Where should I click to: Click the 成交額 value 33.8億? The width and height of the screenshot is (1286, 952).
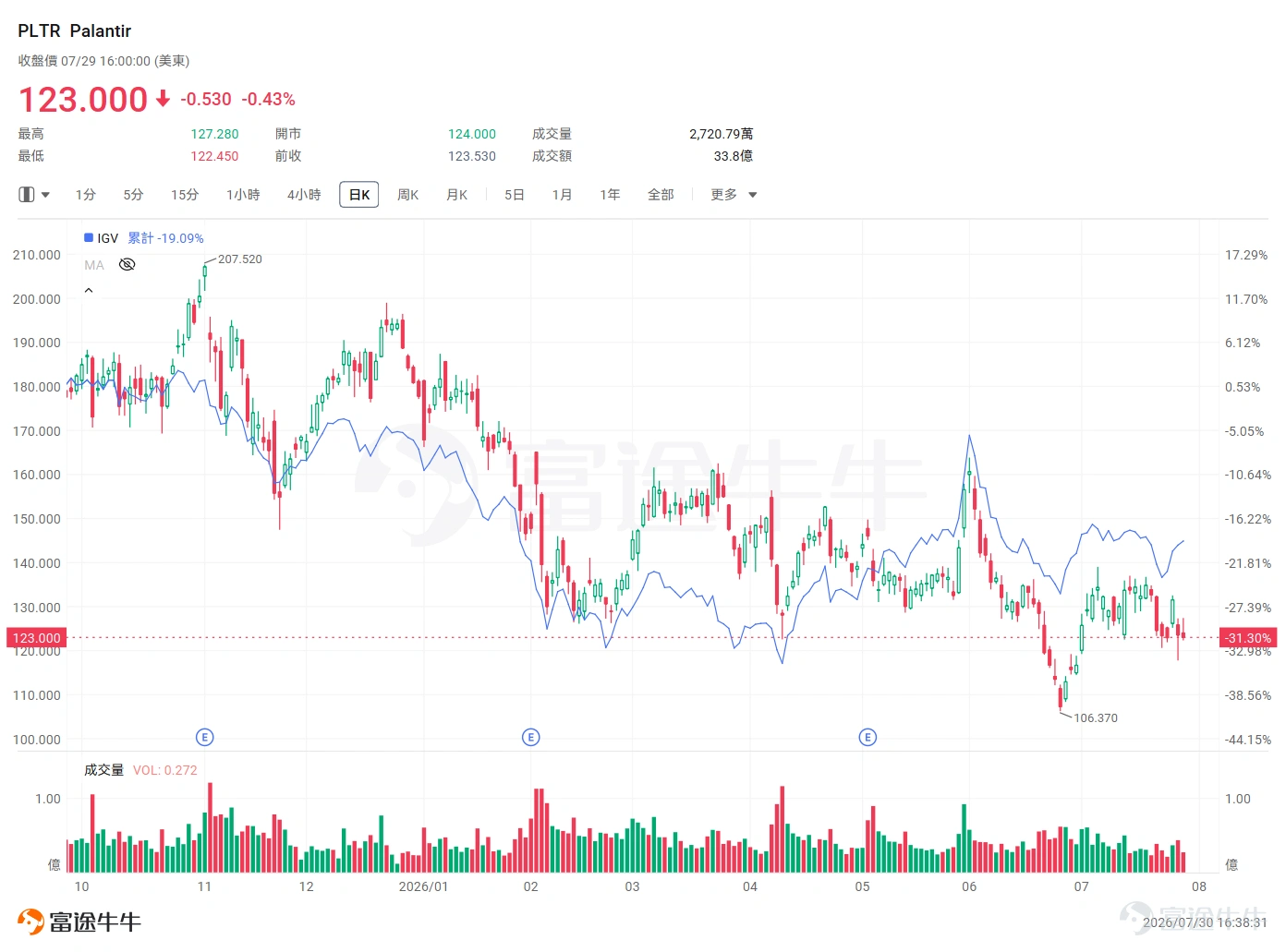coord(733,156)
